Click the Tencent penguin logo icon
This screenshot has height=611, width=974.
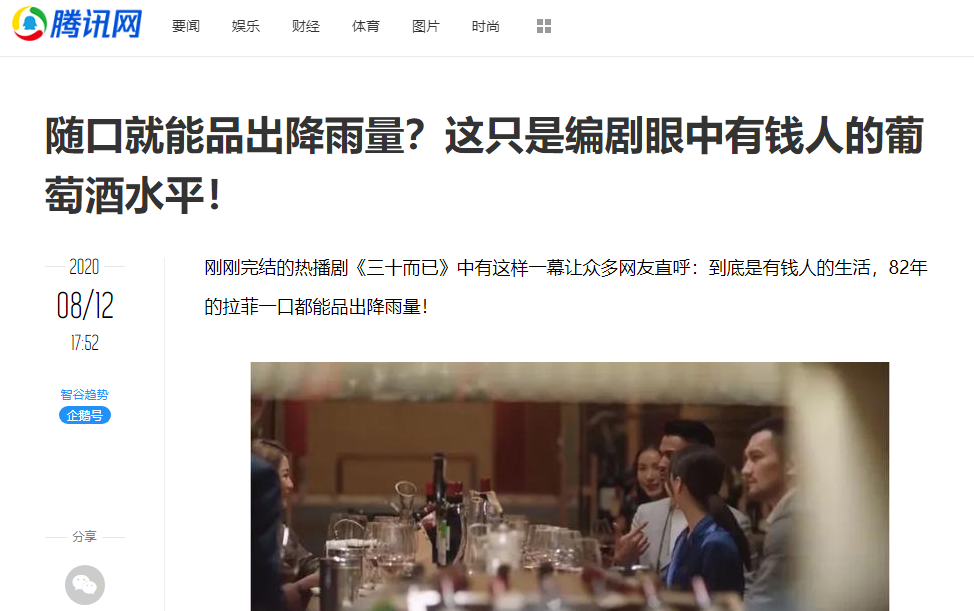tap(29, 24)
